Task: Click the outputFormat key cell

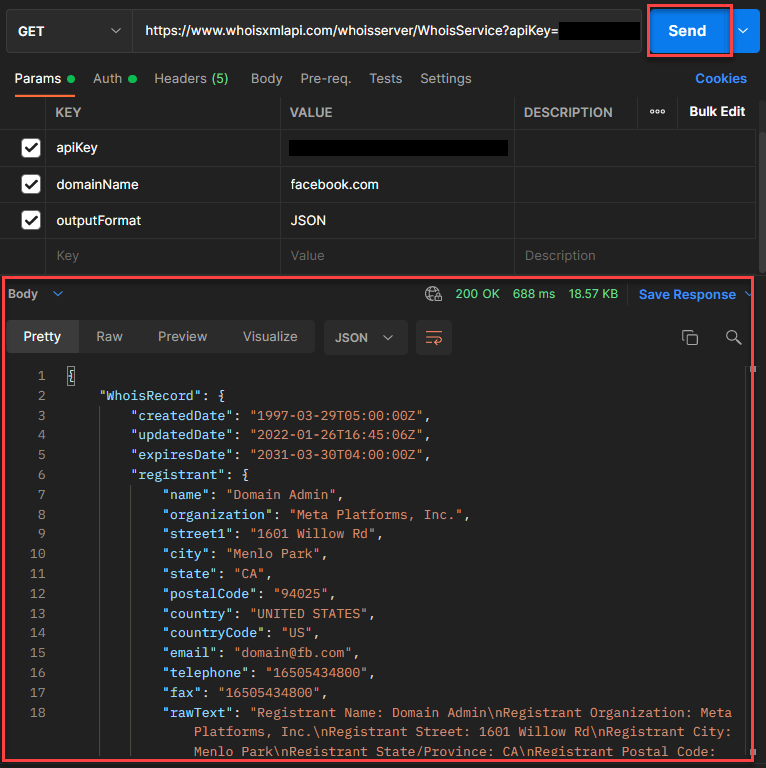Action: tap(163, 220)
